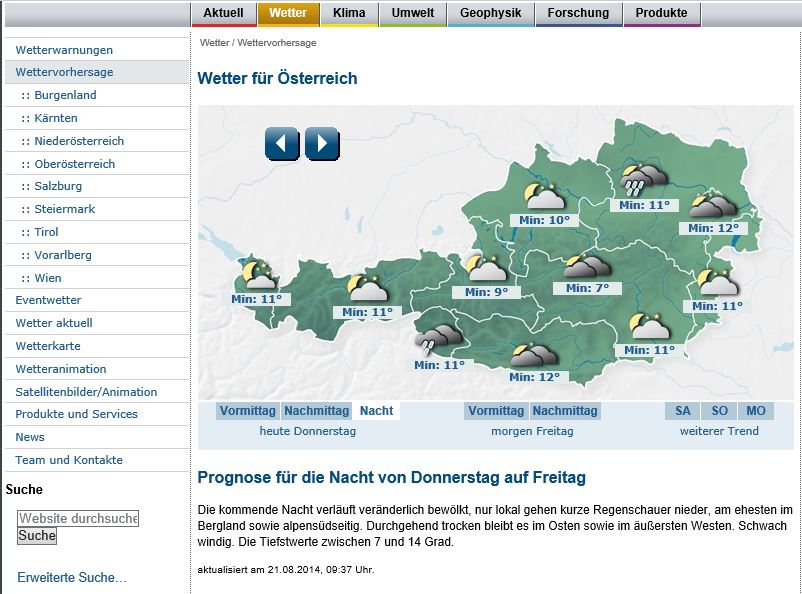Open Team und Kontakte link
Image resolution: width=802 pixels, height=594 pixels.
(69, 460)
